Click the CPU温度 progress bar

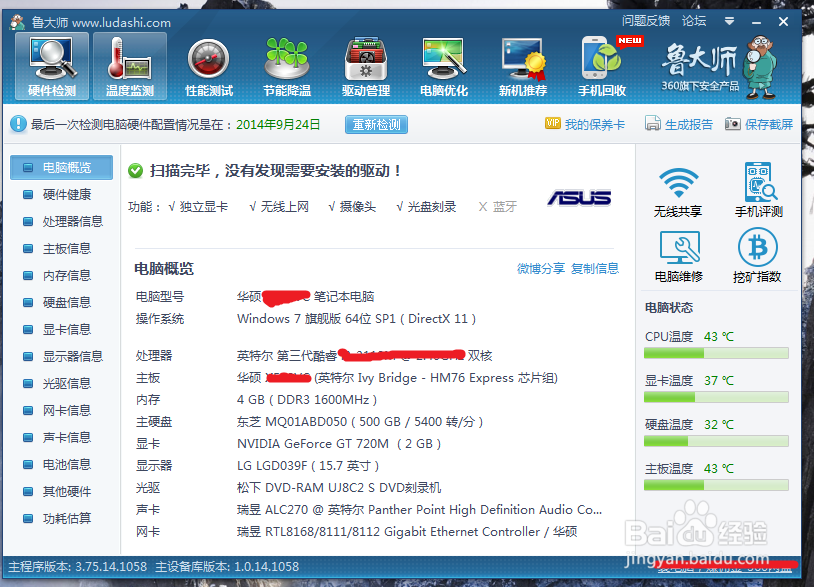coord(716,353)
